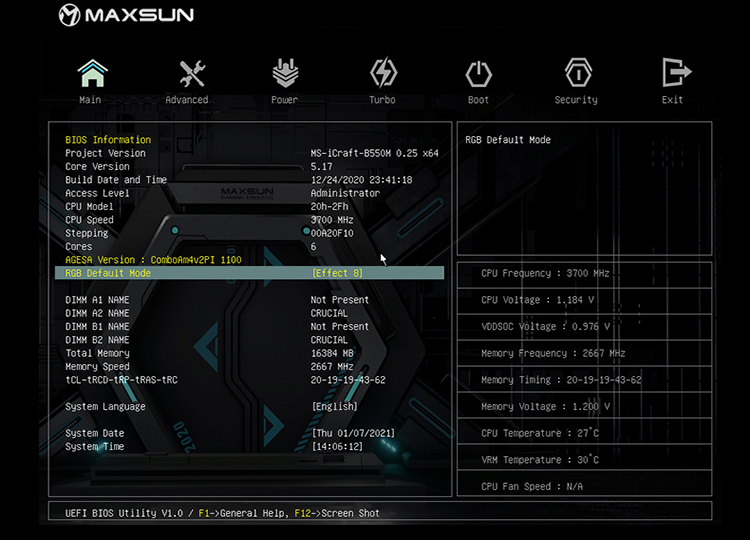Click the System Time label
The width and height of the screenshot is (750, 540).
95,446
